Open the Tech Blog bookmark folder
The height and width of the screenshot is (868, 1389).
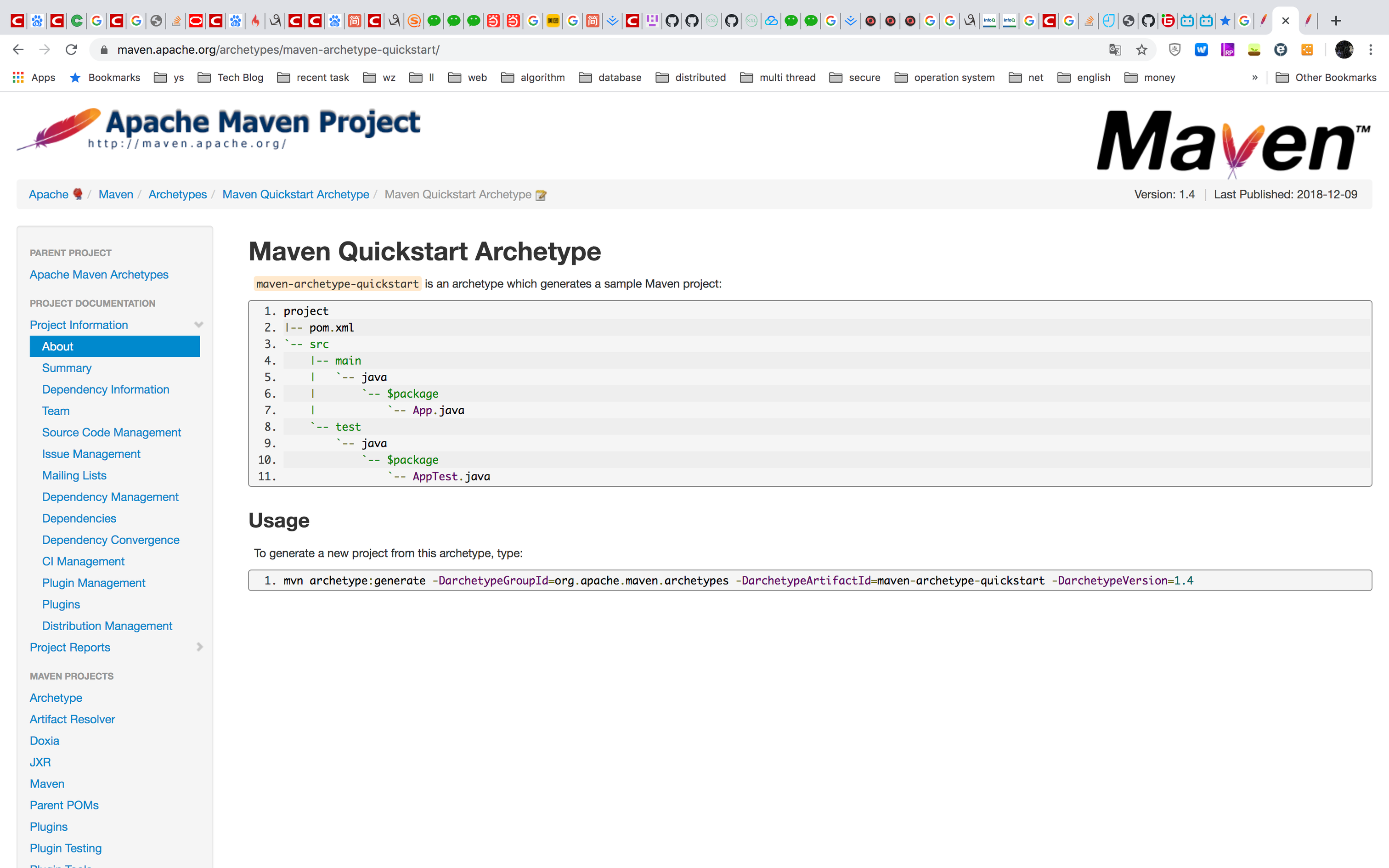(231, 78)
